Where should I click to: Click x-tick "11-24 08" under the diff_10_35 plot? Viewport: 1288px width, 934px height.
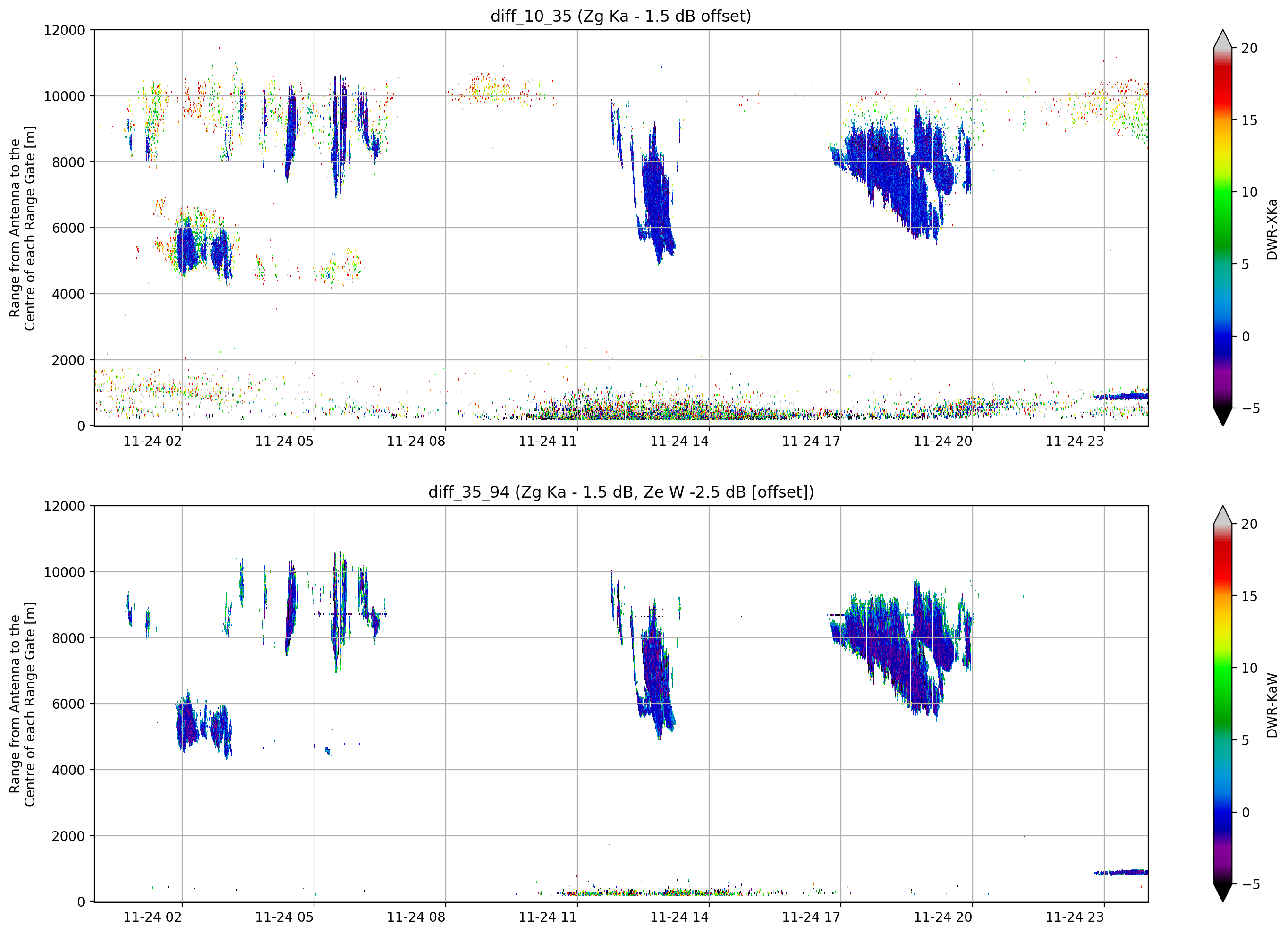[416, 442]
